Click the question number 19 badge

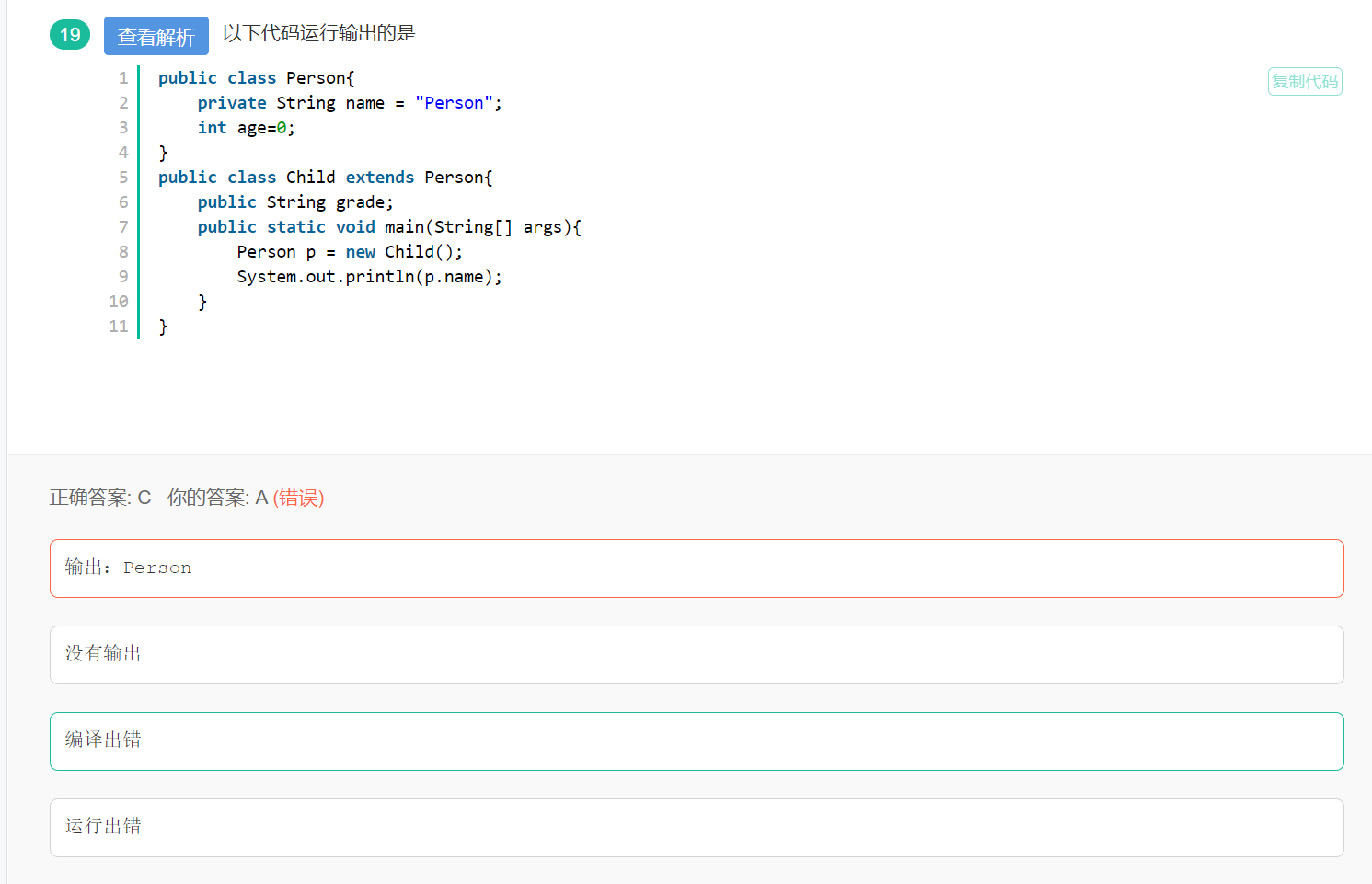pyautogui.click(x=70, y=35)
